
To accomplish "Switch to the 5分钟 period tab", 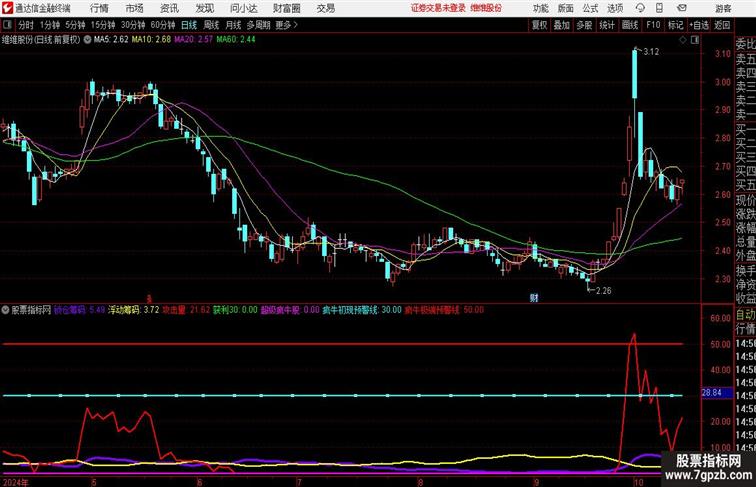I will pos(75,25).
